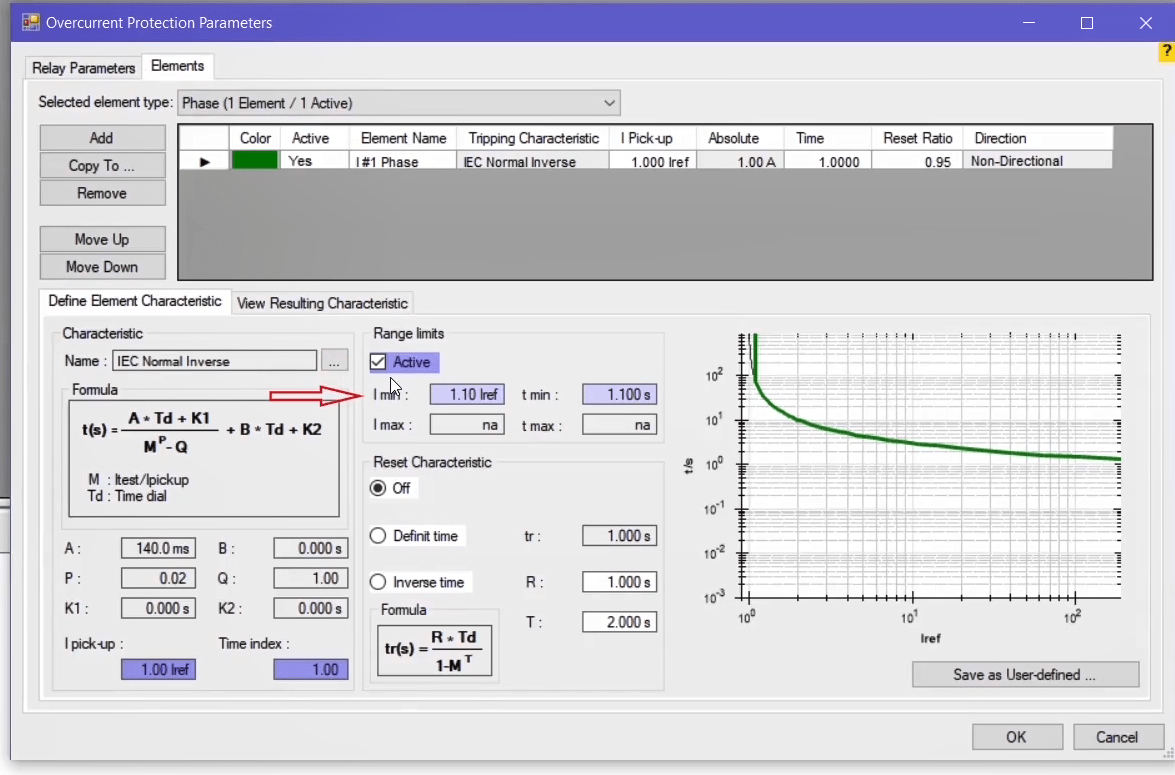Click the yellow help question mark icon
The width and height of the screenshot is (1175, 775).
click(1166, 52)
